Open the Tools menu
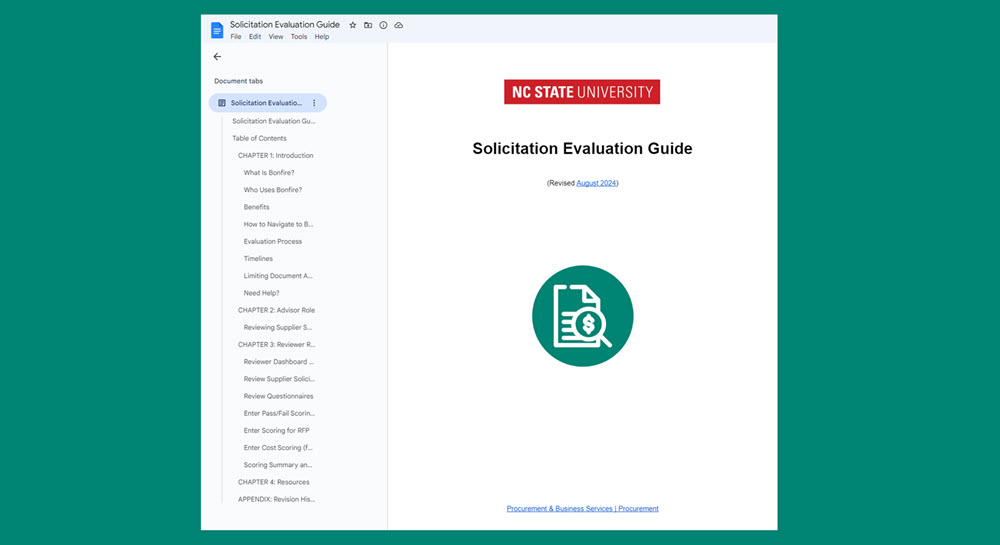This screenshot has width=1000, height=545. [298, 37]
